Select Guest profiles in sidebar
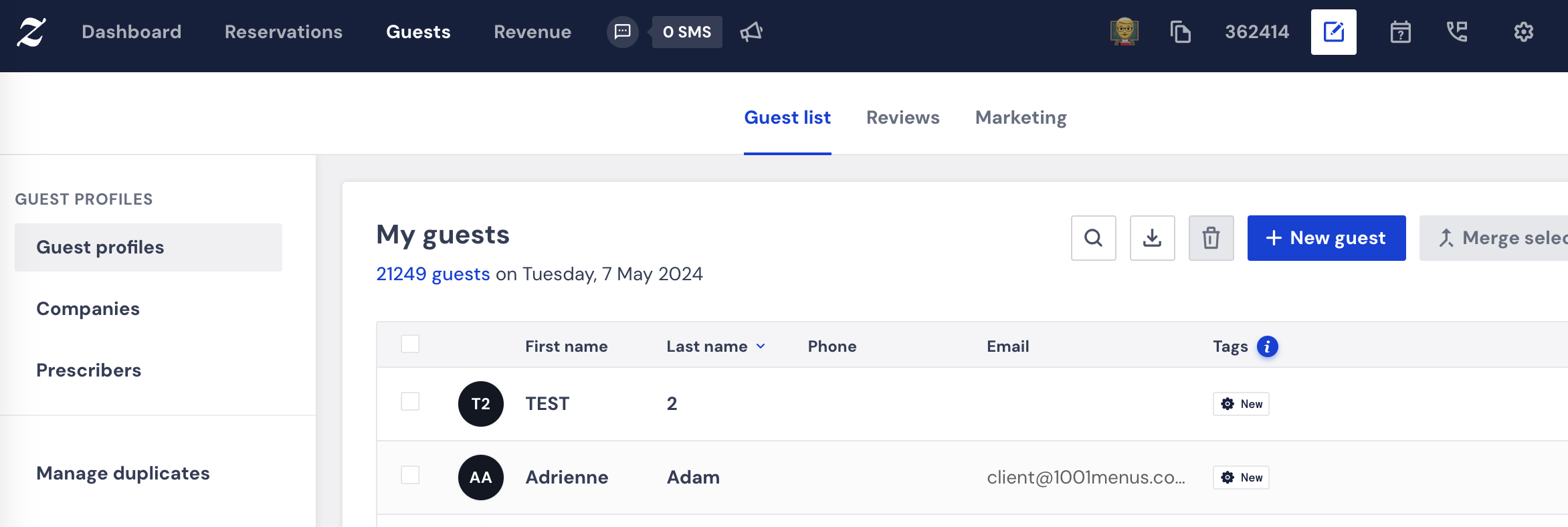Viewport: 1568px width, 527px height. (x=149, y=247)
